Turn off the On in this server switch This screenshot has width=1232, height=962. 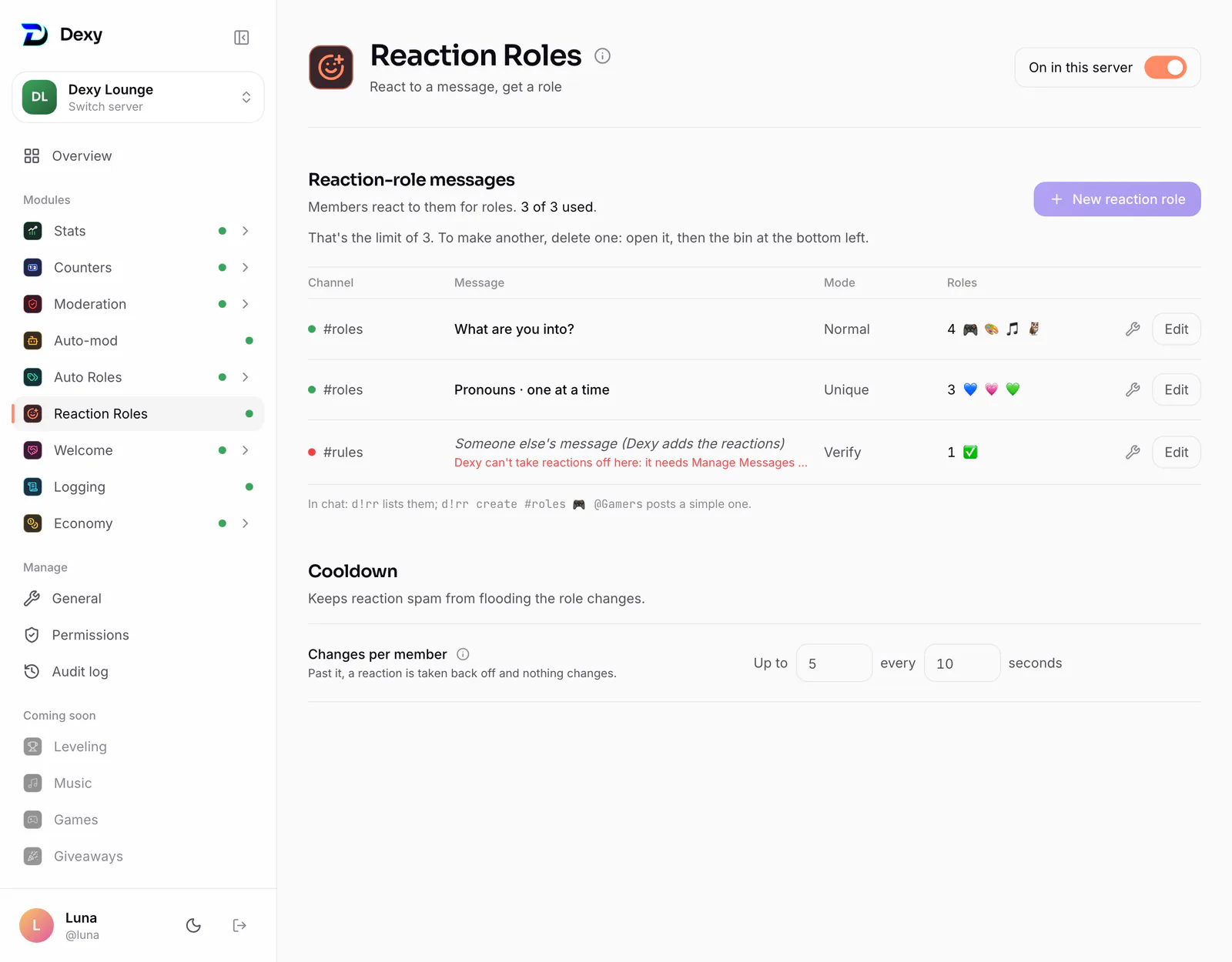(x=1165, y=68)
